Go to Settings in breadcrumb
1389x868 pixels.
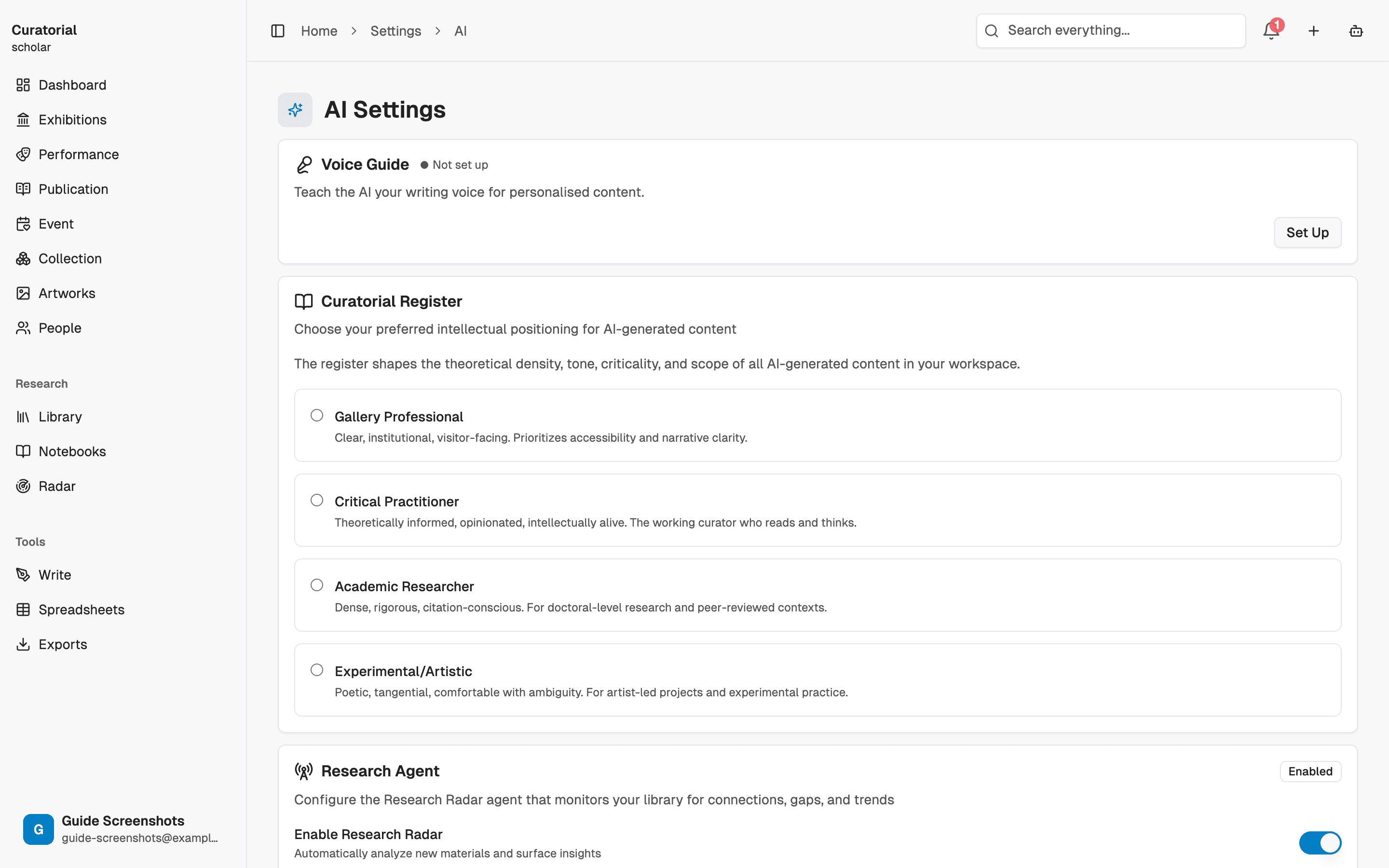point(395,31)
